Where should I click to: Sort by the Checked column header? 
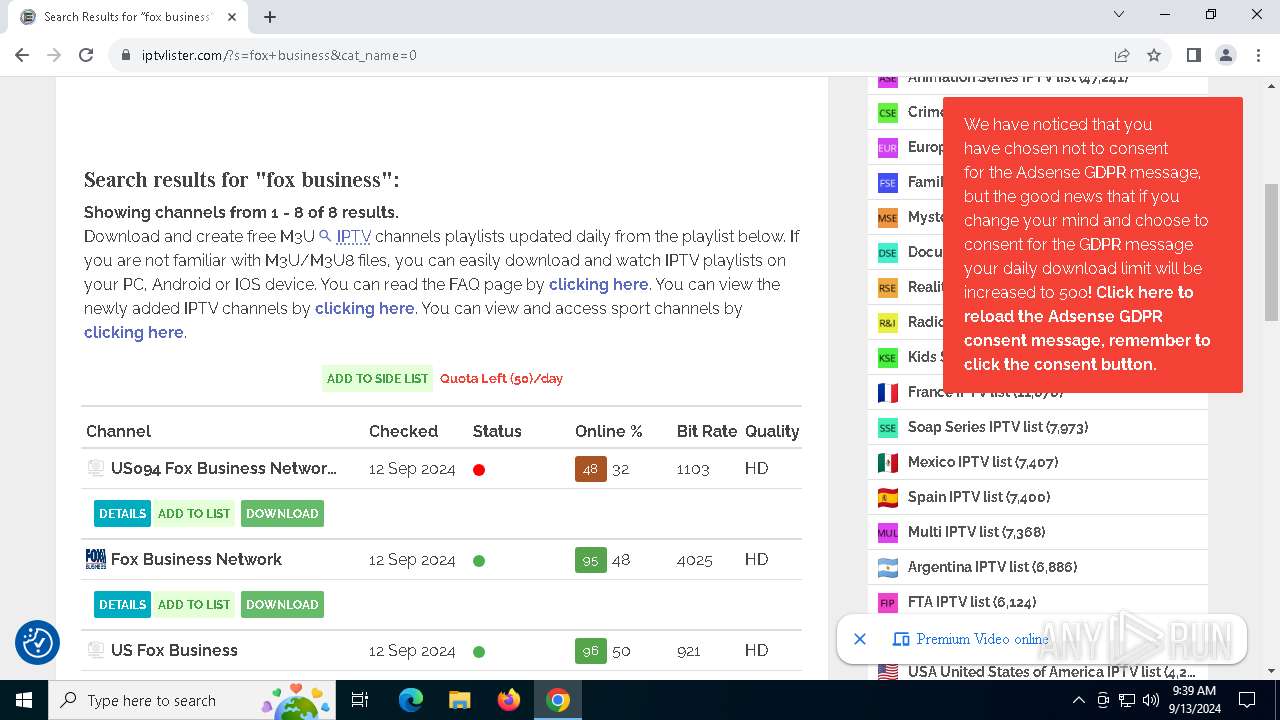click(403, 431)
